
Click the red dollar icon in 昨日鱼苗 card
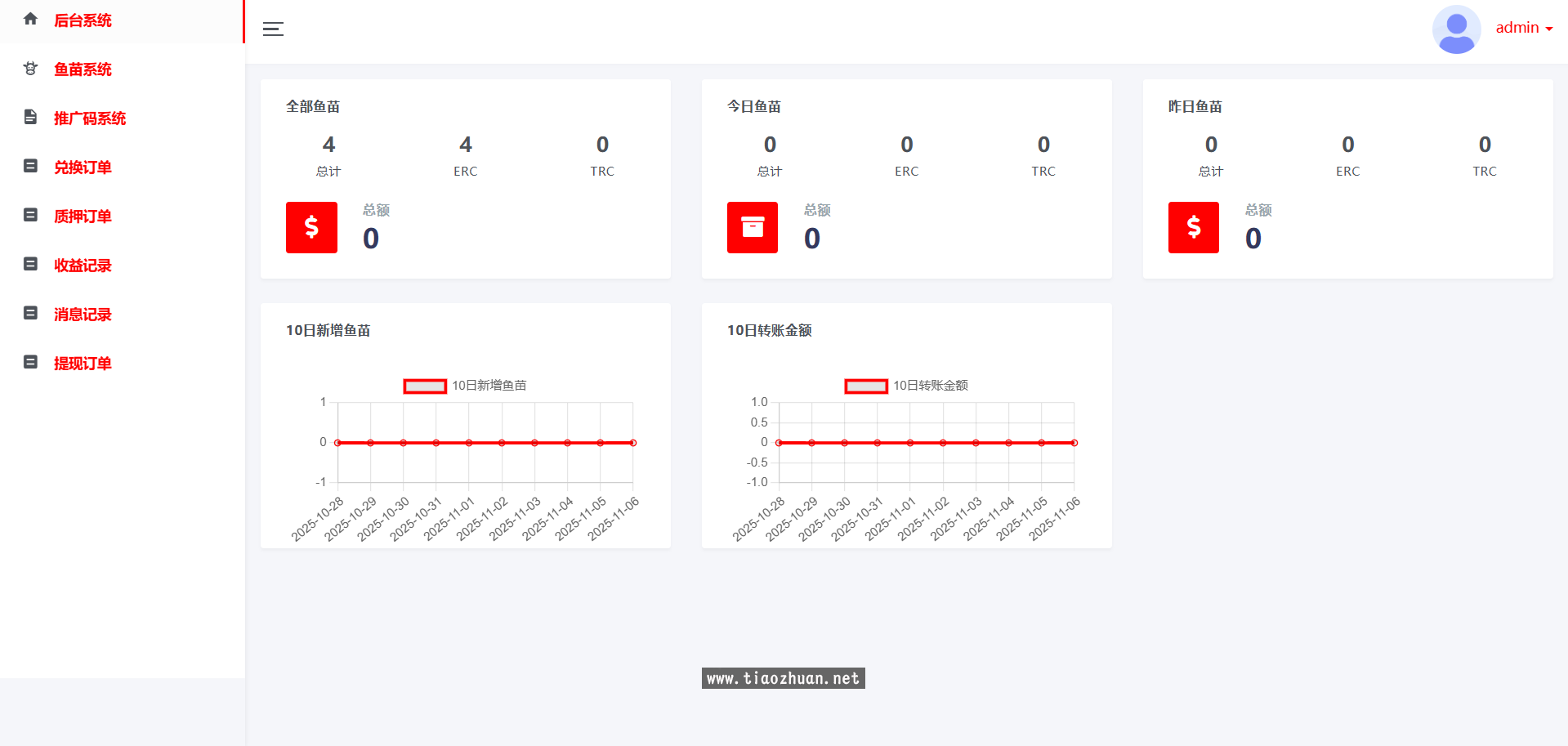coord(1193,227)
